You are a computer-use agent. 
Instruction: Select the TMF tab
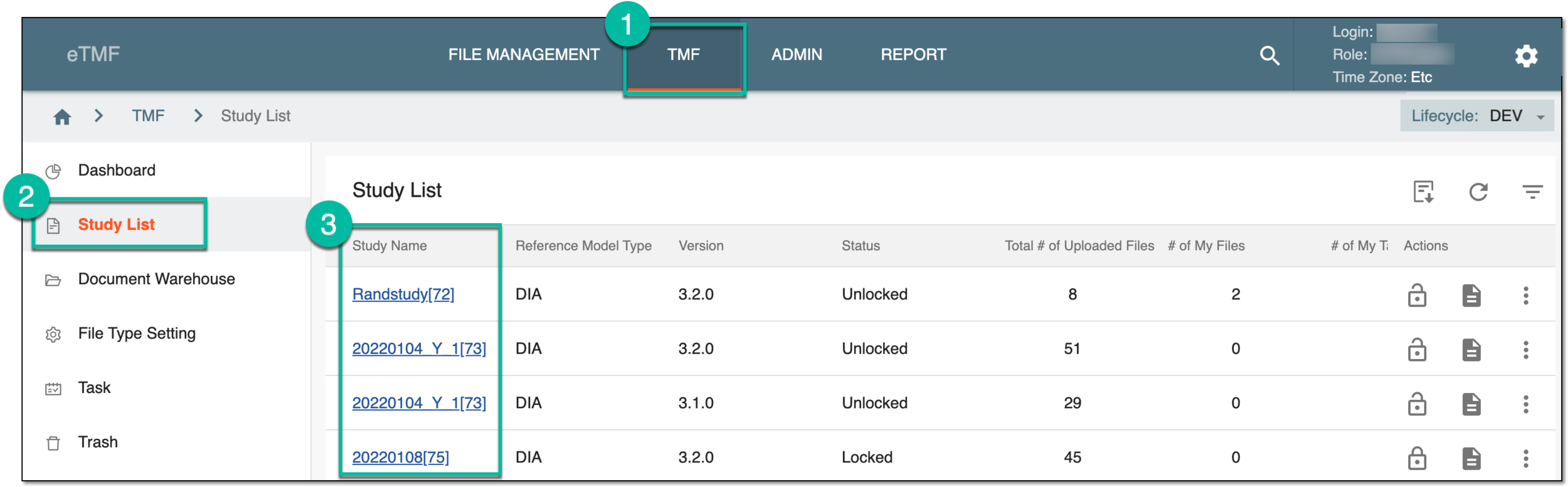tap(684, 55)
